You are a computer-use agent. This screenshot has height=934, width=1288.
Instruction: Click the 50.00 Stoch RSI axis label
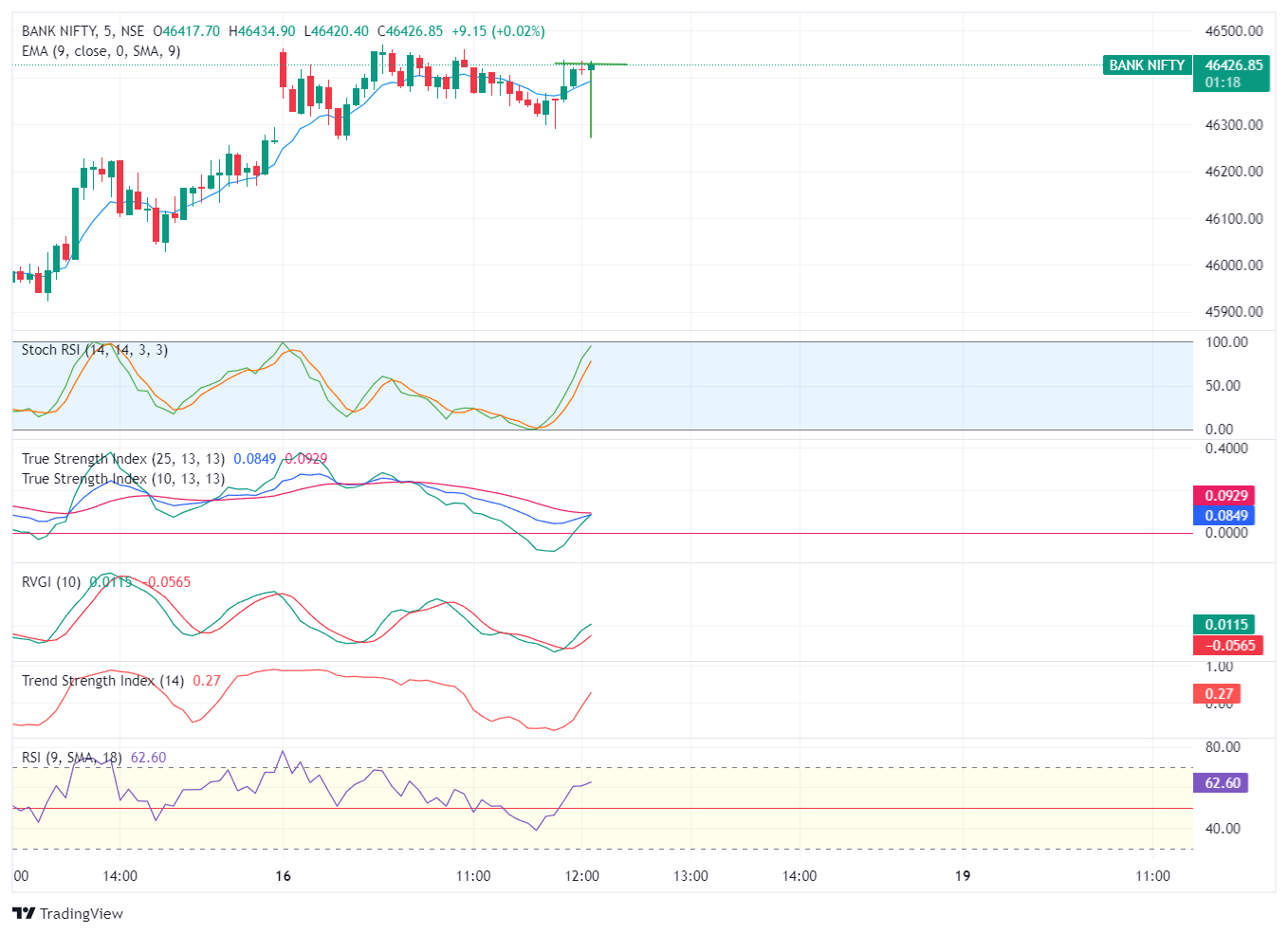[x=1224, y=386]
